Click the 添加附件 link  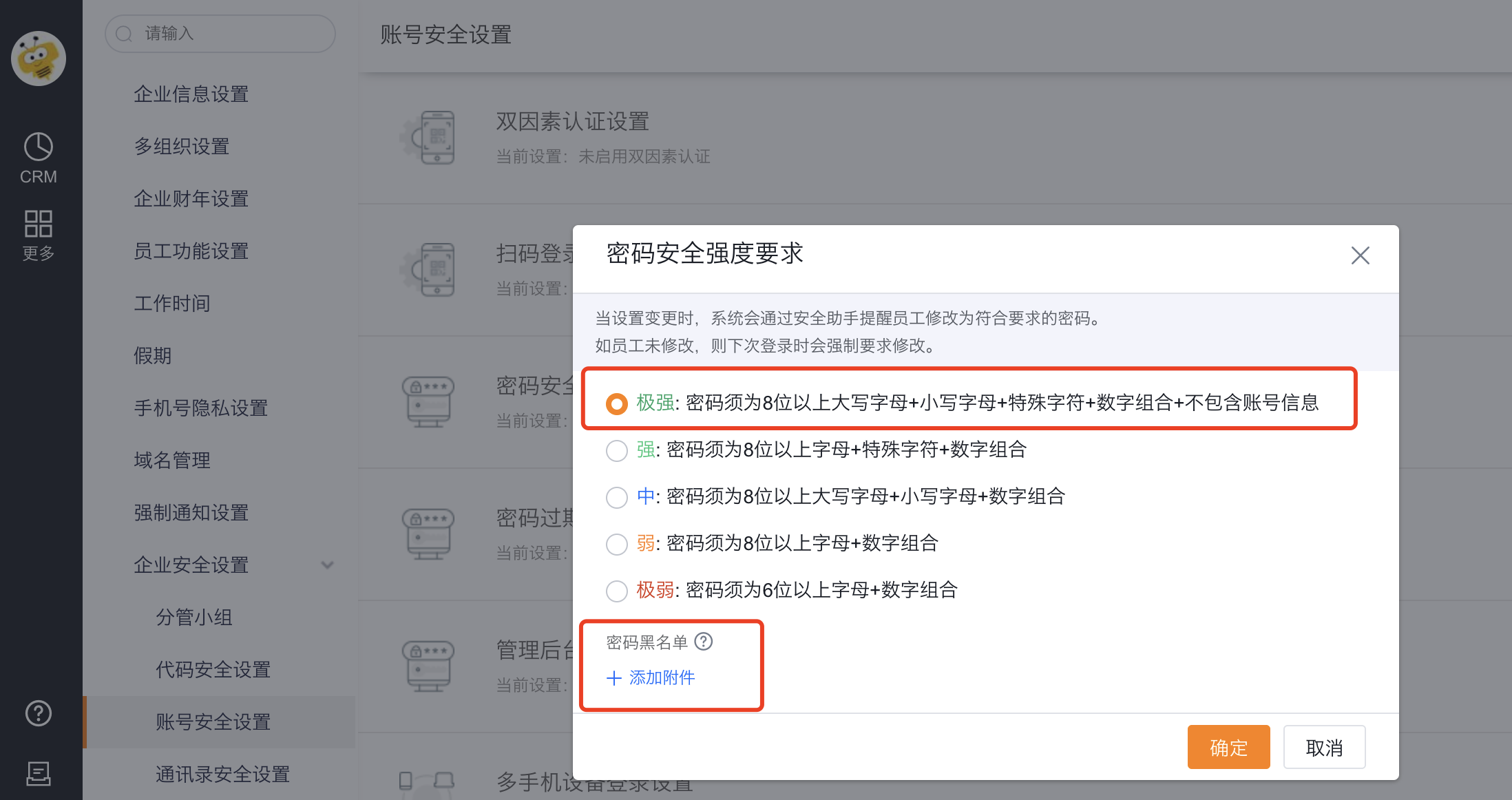650,677
